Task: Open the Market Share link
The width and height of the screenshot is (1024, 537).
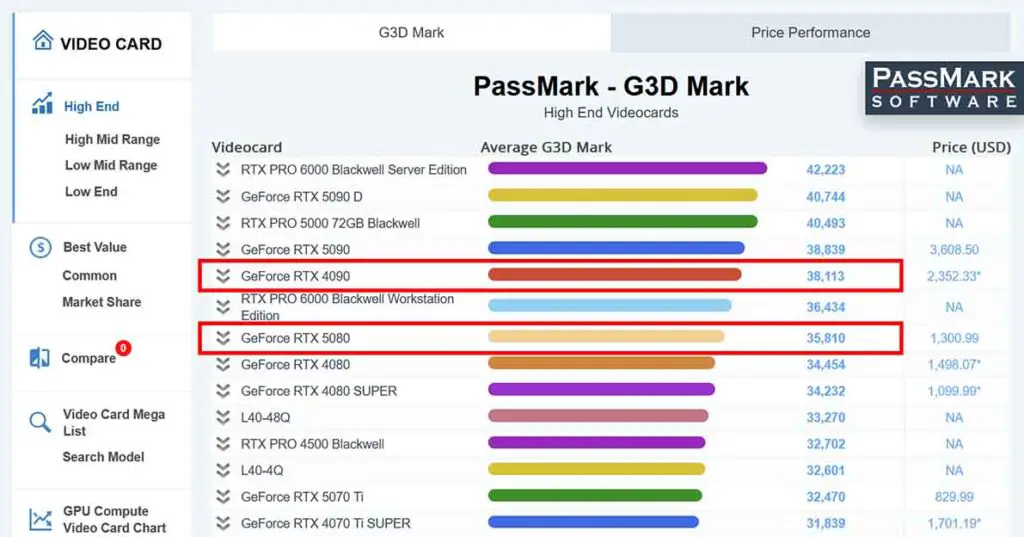Action: click(102, 302)
